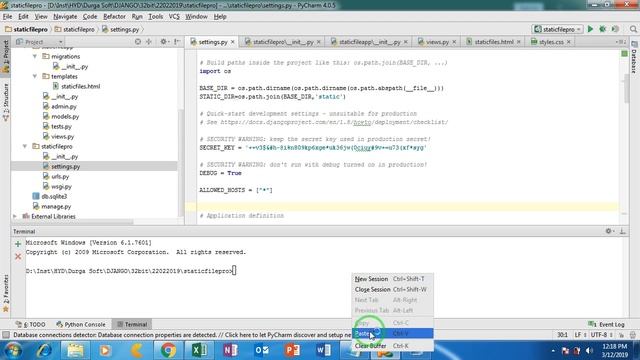Click the Project tree horizontal scrollbar
This screenshot has height=360, width=640.
73,222
